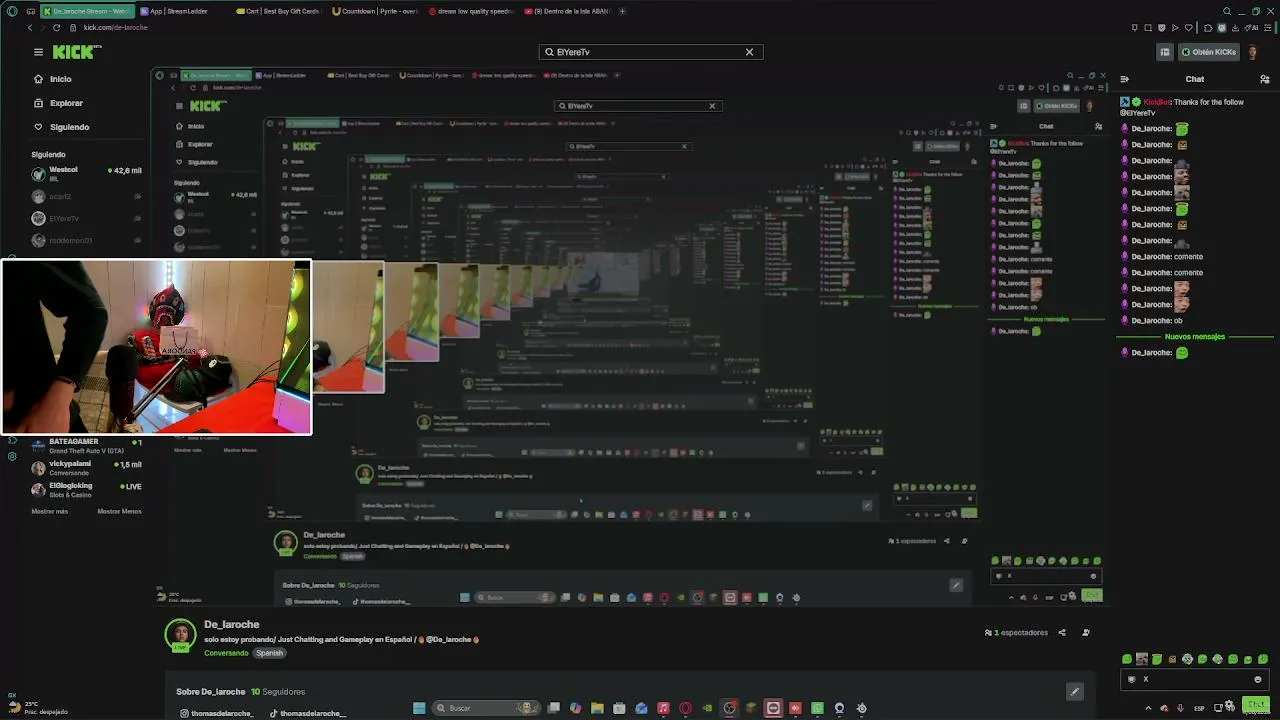Open De_laroche's channel avatar

point(180,635)
